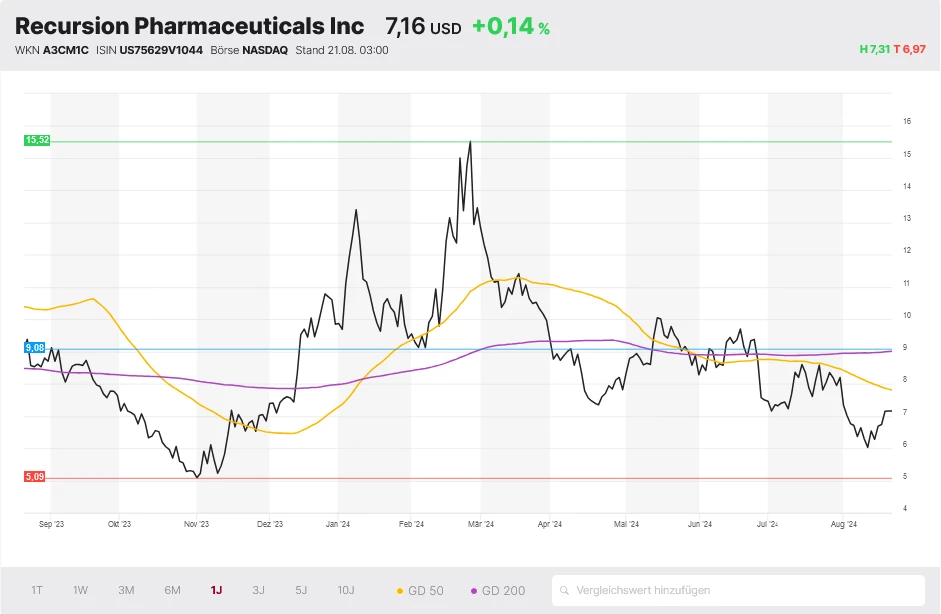
Task: Click the yellow GD 50 legend dot
Action: 399,590
